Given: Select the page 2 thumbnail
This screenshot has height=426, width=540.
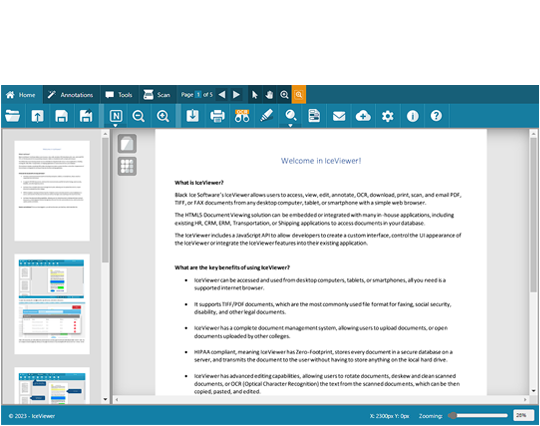Looking at the screenshot, I should point(52,304).
